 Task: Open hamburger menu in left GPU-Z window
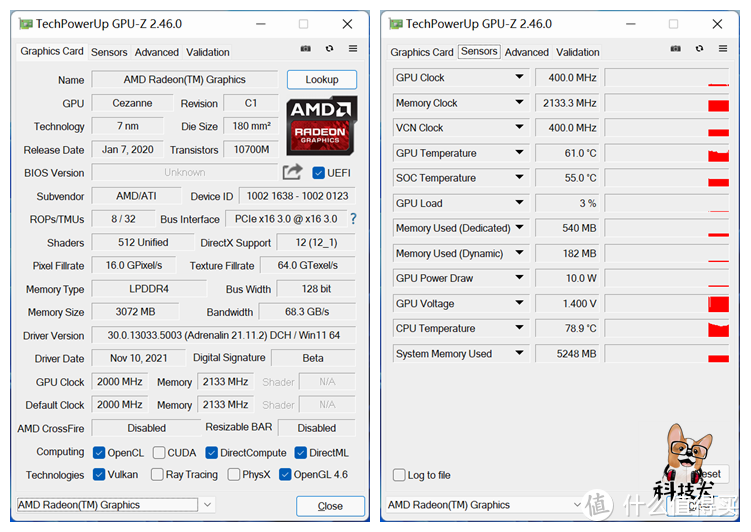pyautogui.click(x=353, y=48)
